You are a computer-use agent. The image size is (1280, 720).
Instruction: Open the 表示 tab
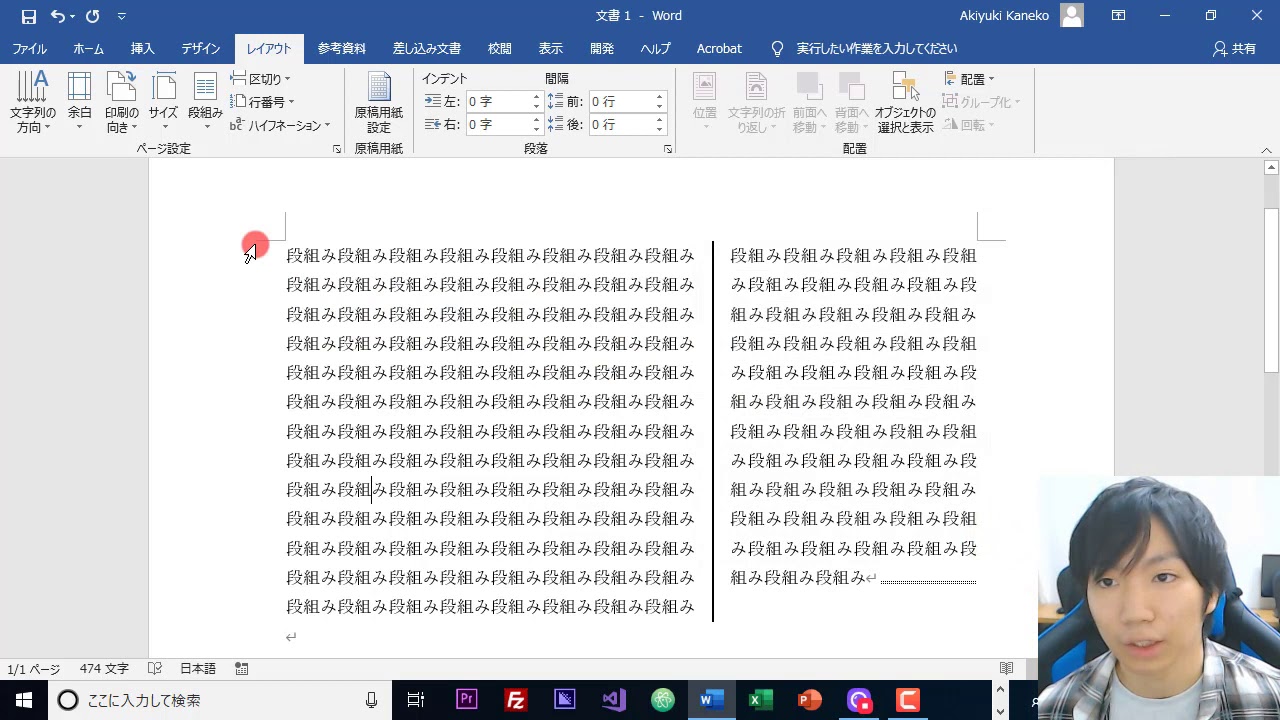pos(550,48)
